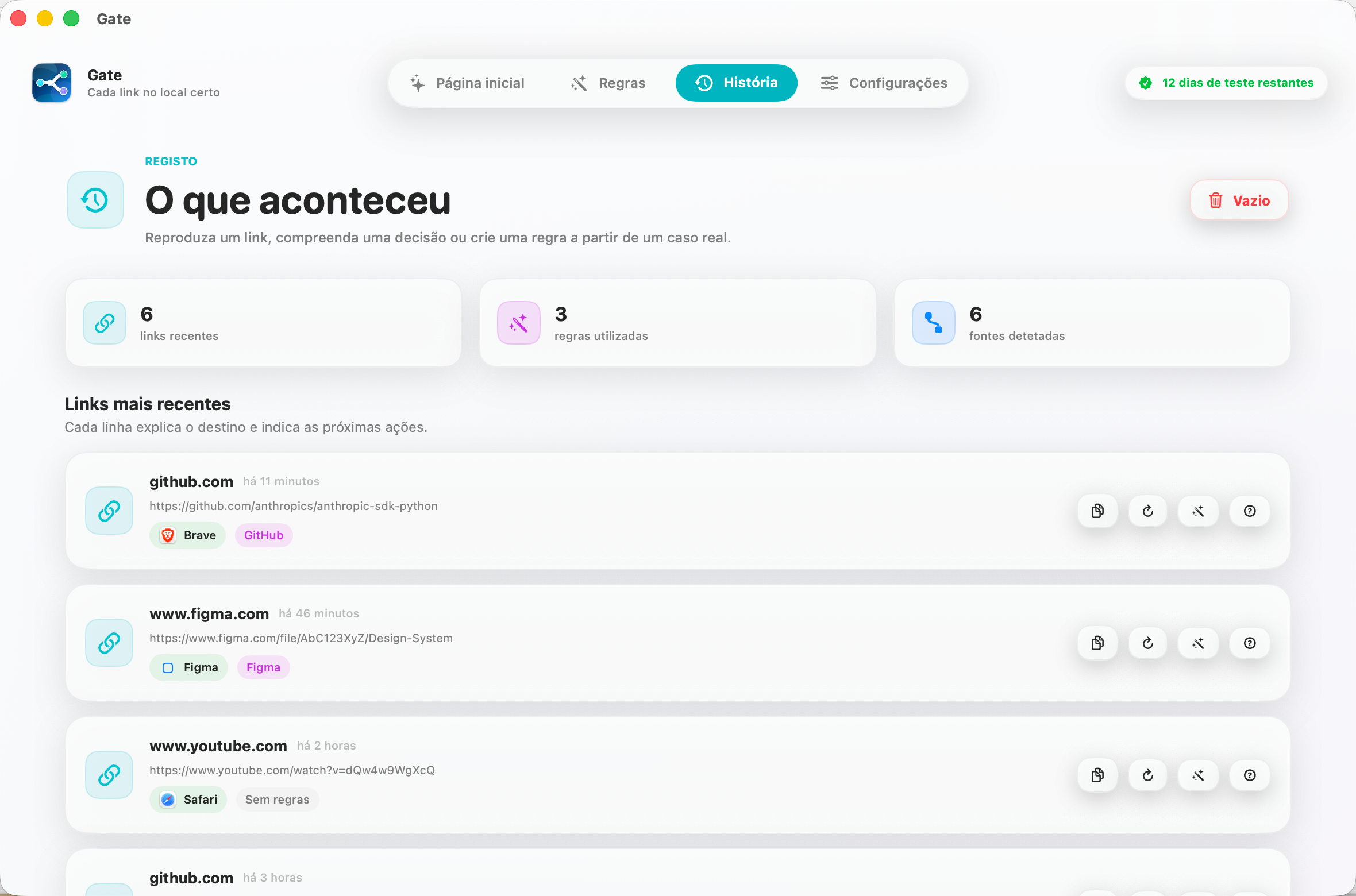Create a rule from the anthropic-sdk-python link
The width and height of the screenshot is (1356, 896).
coord(1199,511)
